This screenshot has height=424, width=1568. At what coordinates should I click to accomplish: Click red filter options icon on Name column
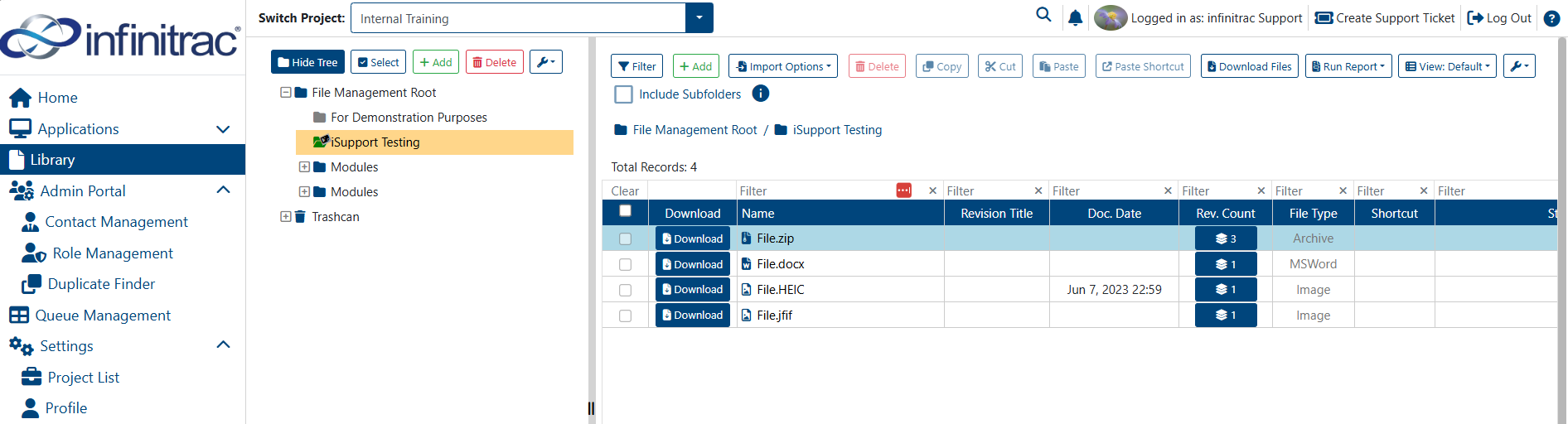pos(903,190)
